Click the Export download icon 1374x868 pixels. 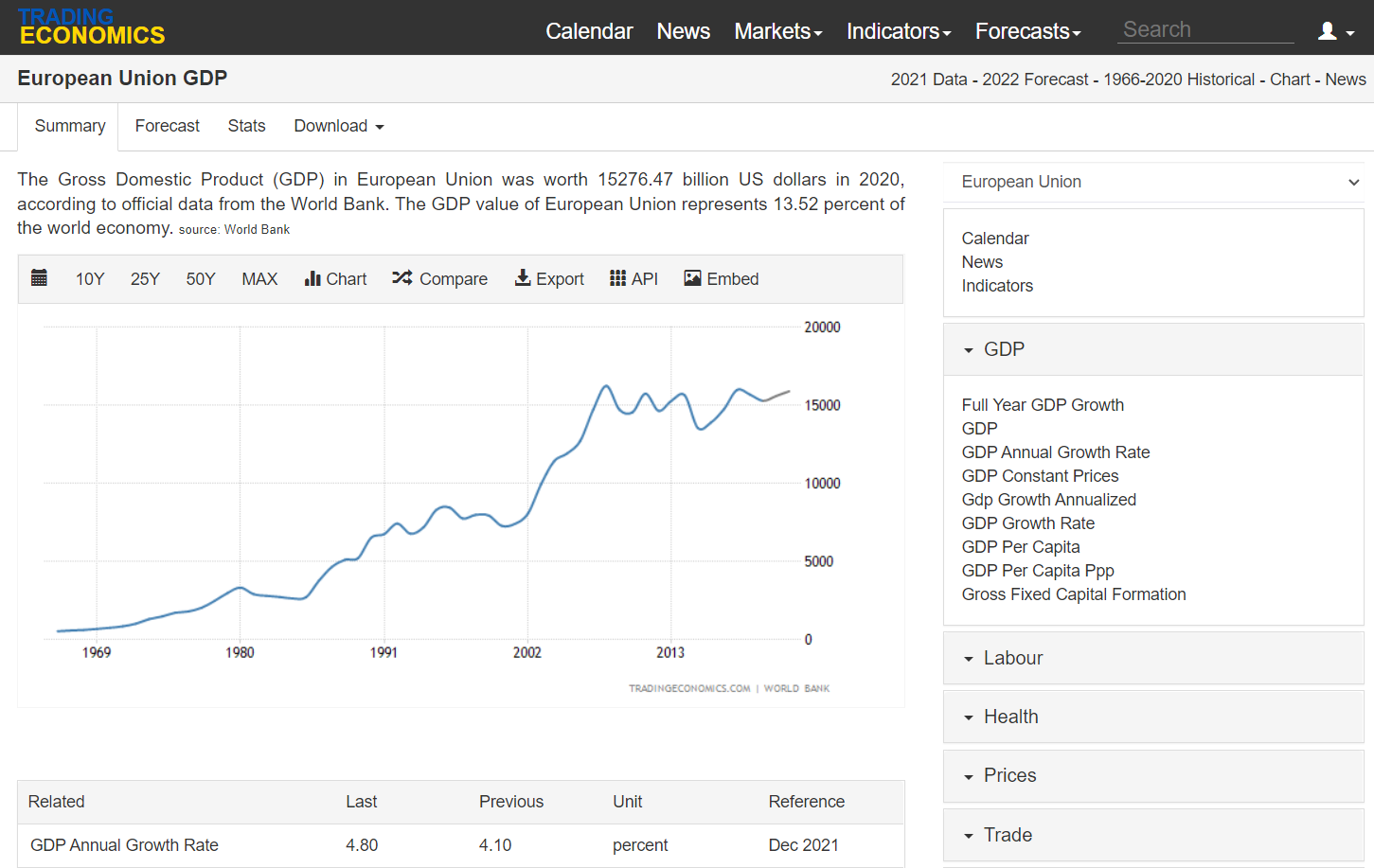(522, 278)
